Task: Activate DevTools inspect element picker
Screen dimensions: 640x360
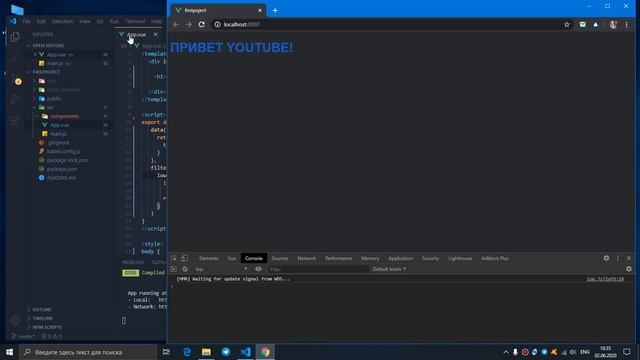Action: (x=174, y=258)
